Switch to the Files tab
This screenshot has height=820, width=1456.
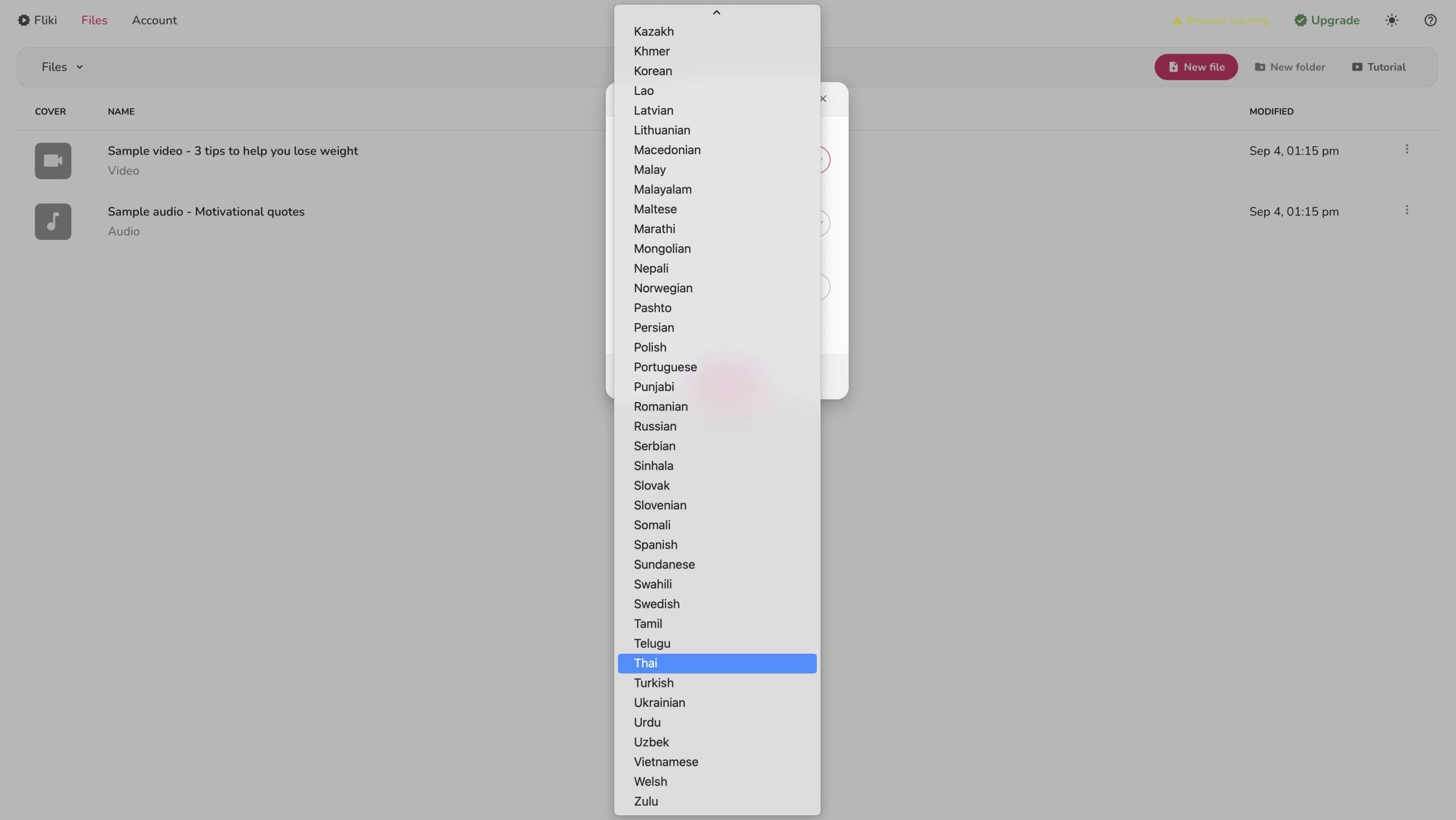tap(94, 20)
